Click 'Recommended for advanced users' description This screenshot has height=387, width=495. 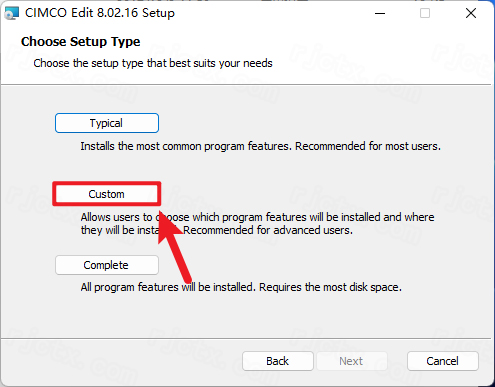268,230
